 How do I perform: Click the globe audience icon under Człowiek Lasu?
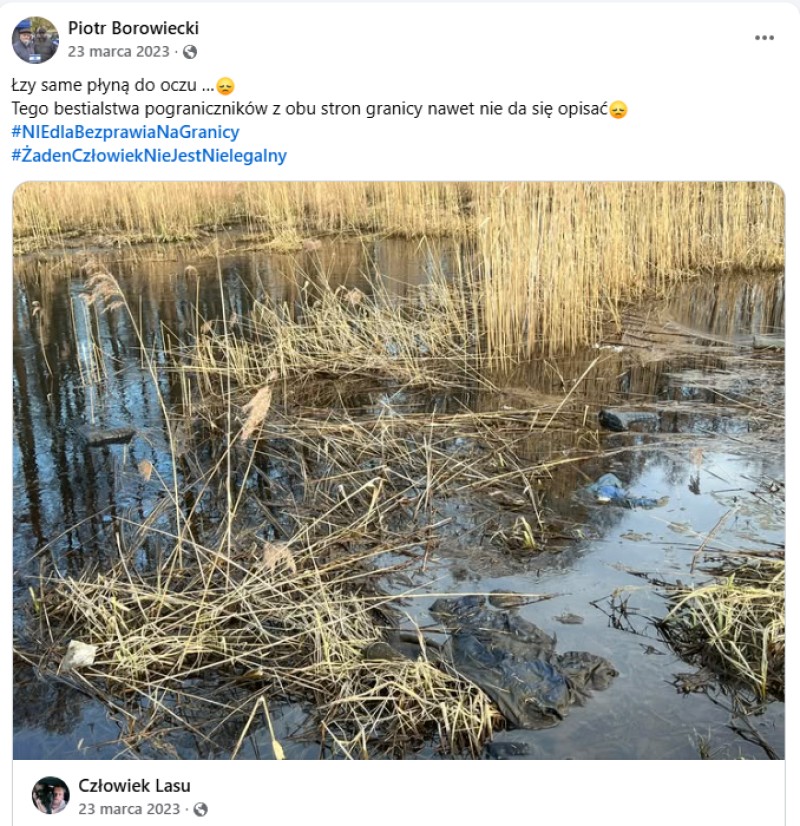pos(200,809)
